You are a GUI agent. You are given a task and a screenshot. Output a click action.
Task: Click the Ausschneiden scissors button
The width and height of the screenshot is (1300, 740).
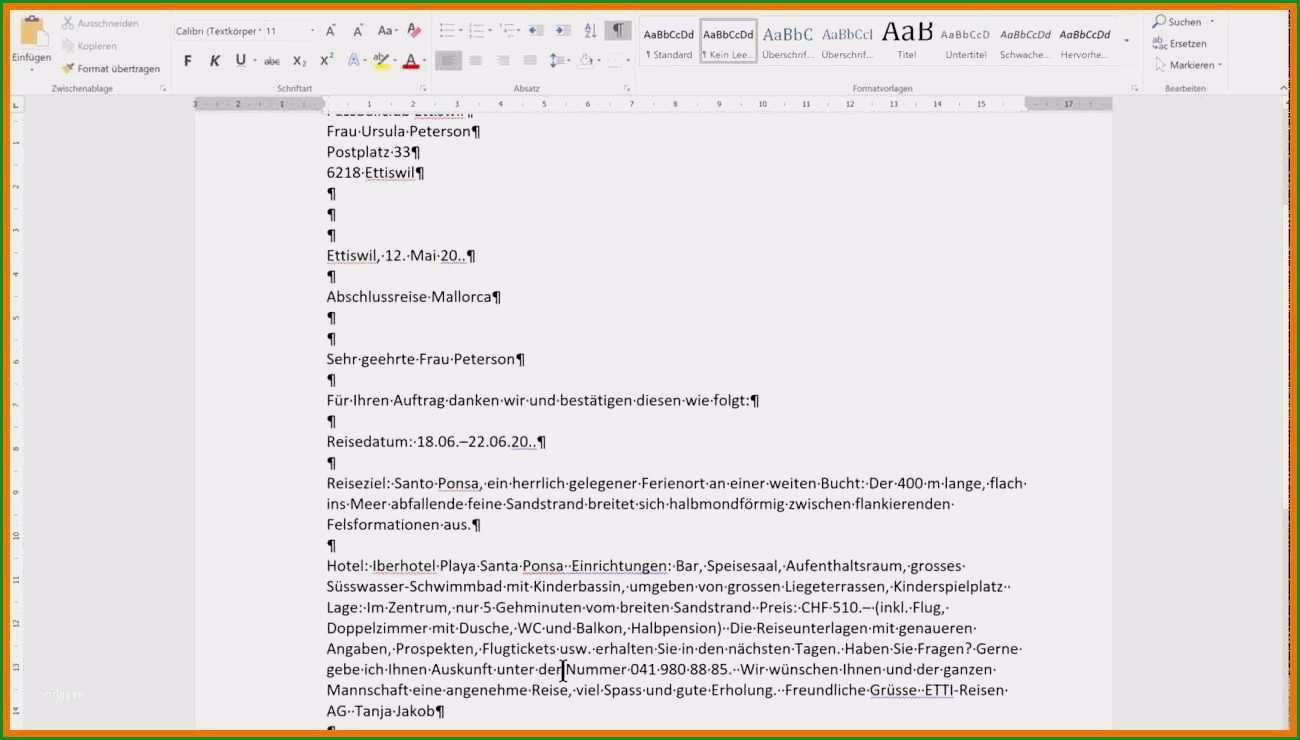click(99, 22)
